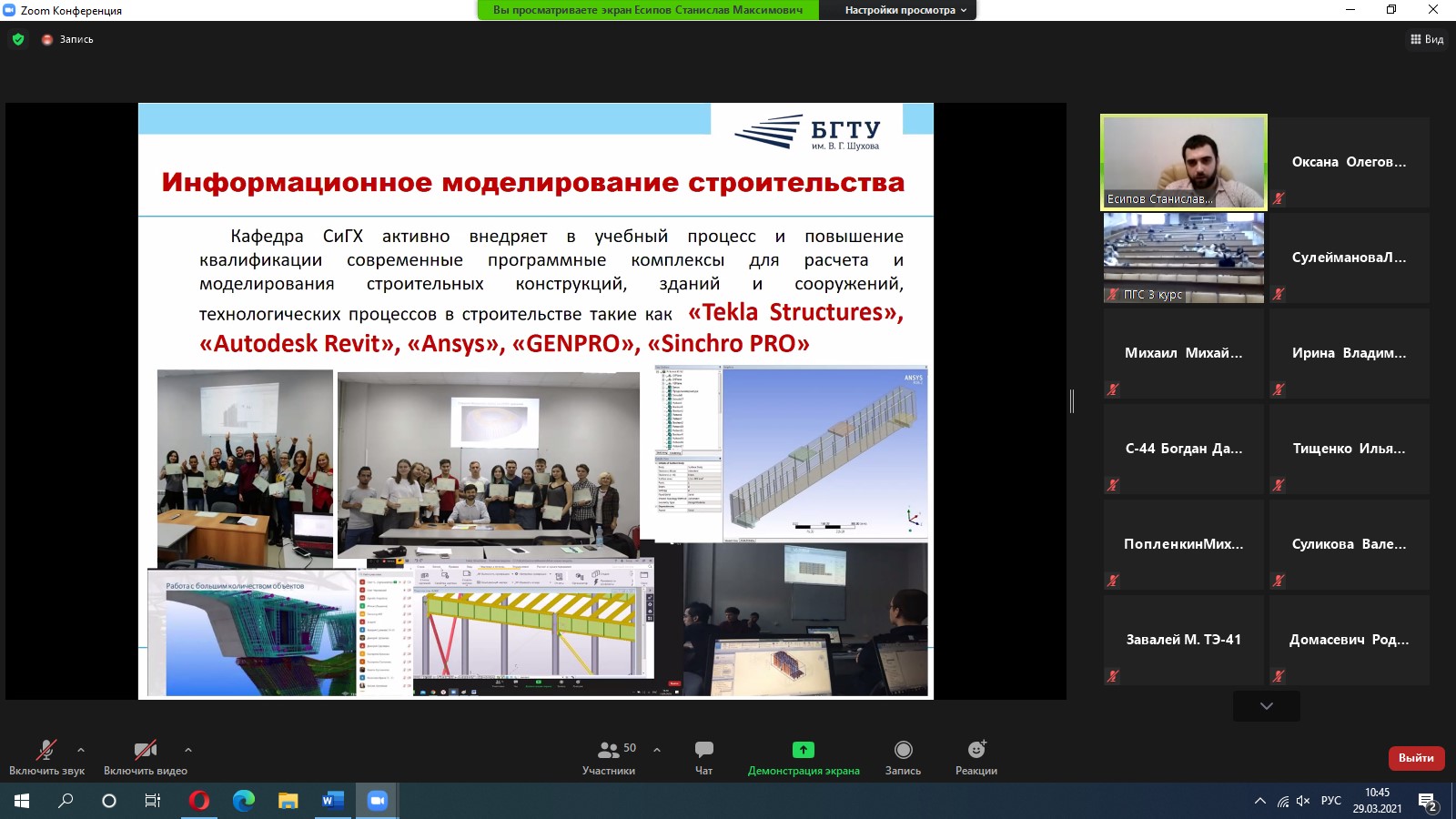Click the gallery panel divider handle
This screenshot has height=819, width=1456.
pyautogui.click(x=1072, y=400)
